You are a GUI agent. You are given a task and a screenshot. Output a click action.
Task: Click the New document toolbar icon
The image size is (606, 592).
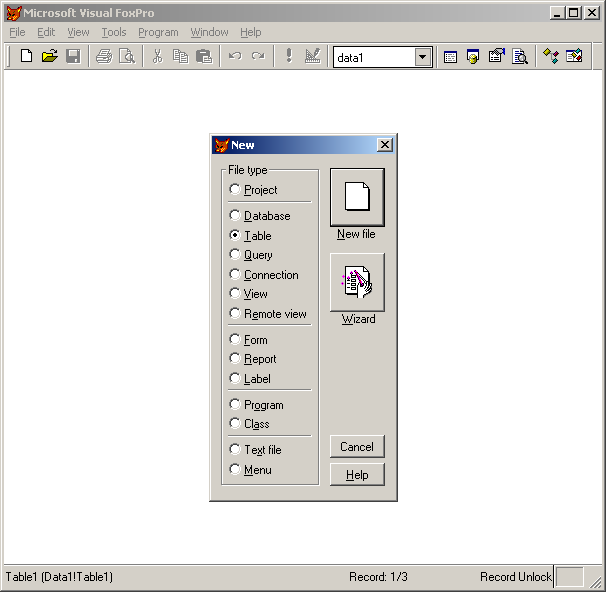[26, 56]
